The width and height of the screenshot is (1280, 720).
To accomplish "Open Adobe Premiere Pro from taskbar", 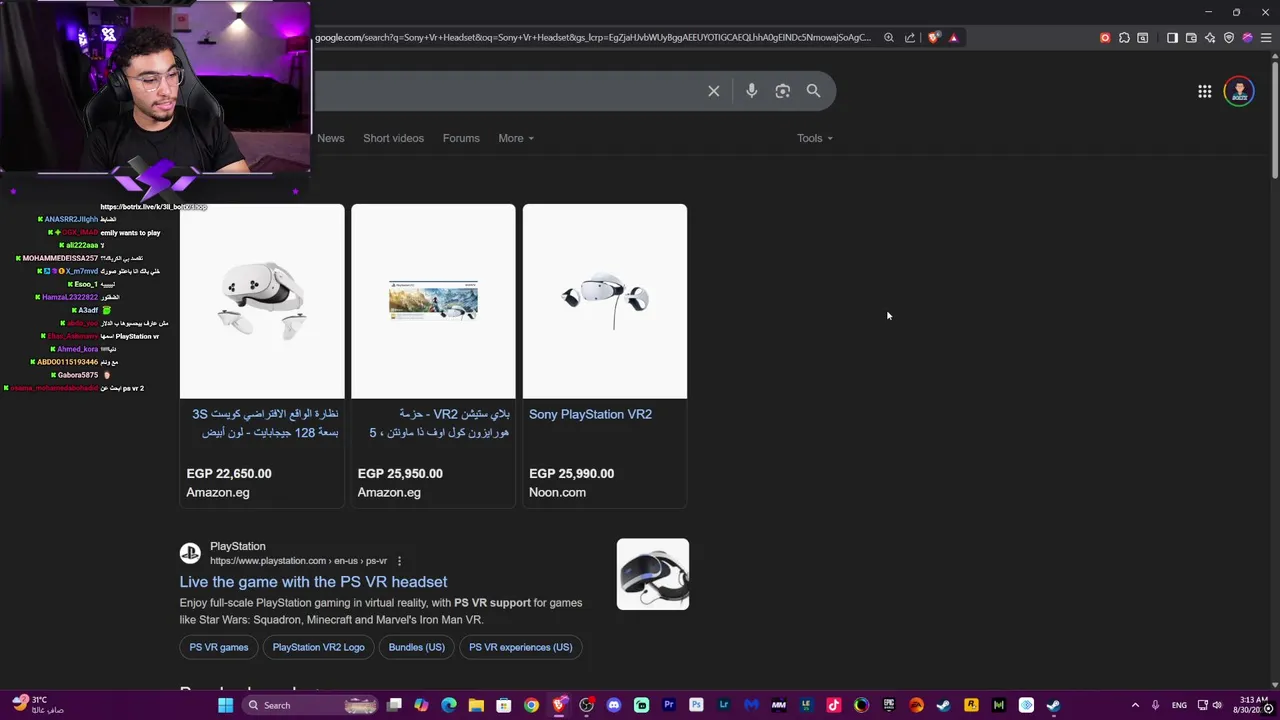I will (670, 705).
